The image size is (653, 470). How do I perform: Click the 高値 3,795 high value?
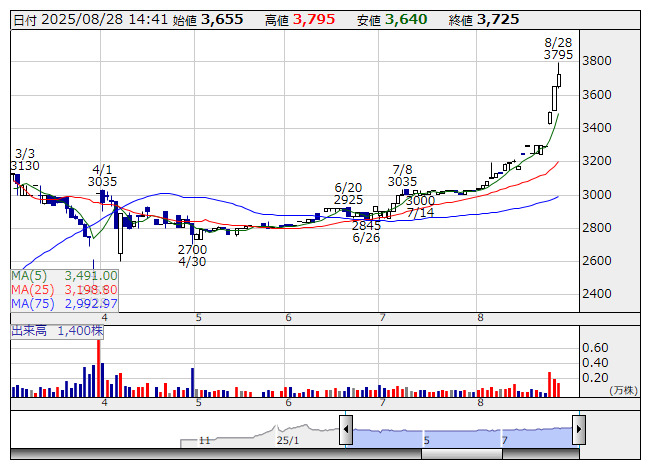(x=314, y=19)
